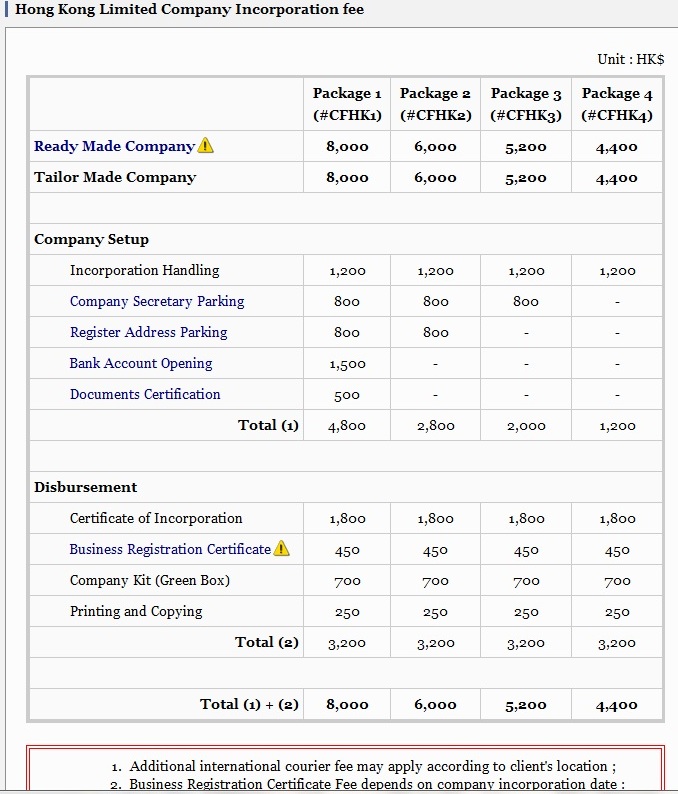Click Package 1 Ready Made Company price 8,000
The width and height of the screenshot is (678, 794).
347,147
